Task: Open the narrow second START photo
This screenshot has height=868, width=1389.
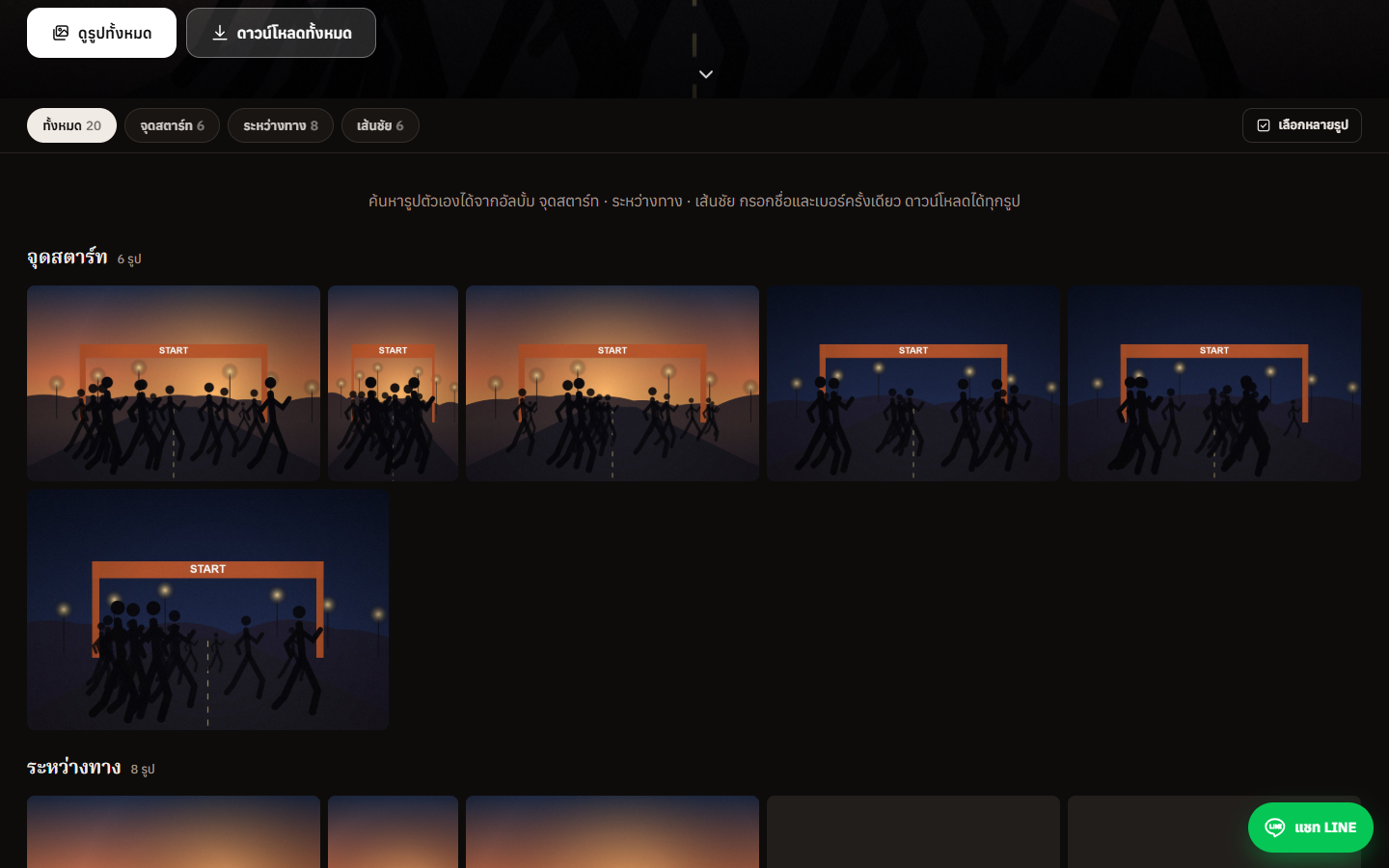Action: click(x=393, y=383)
